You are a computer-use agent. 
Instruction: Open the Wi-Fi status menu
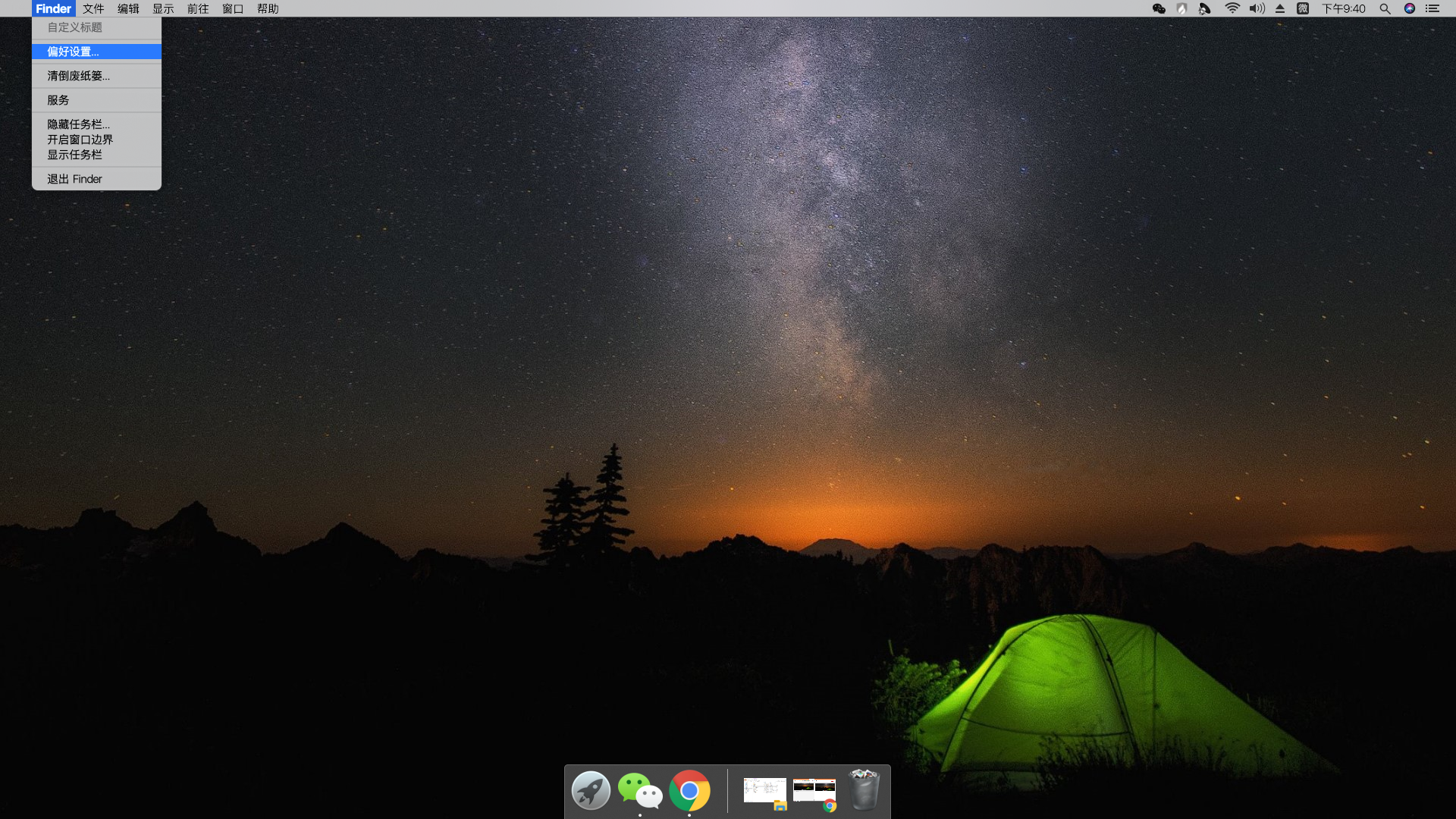(x=1232, y=9)
